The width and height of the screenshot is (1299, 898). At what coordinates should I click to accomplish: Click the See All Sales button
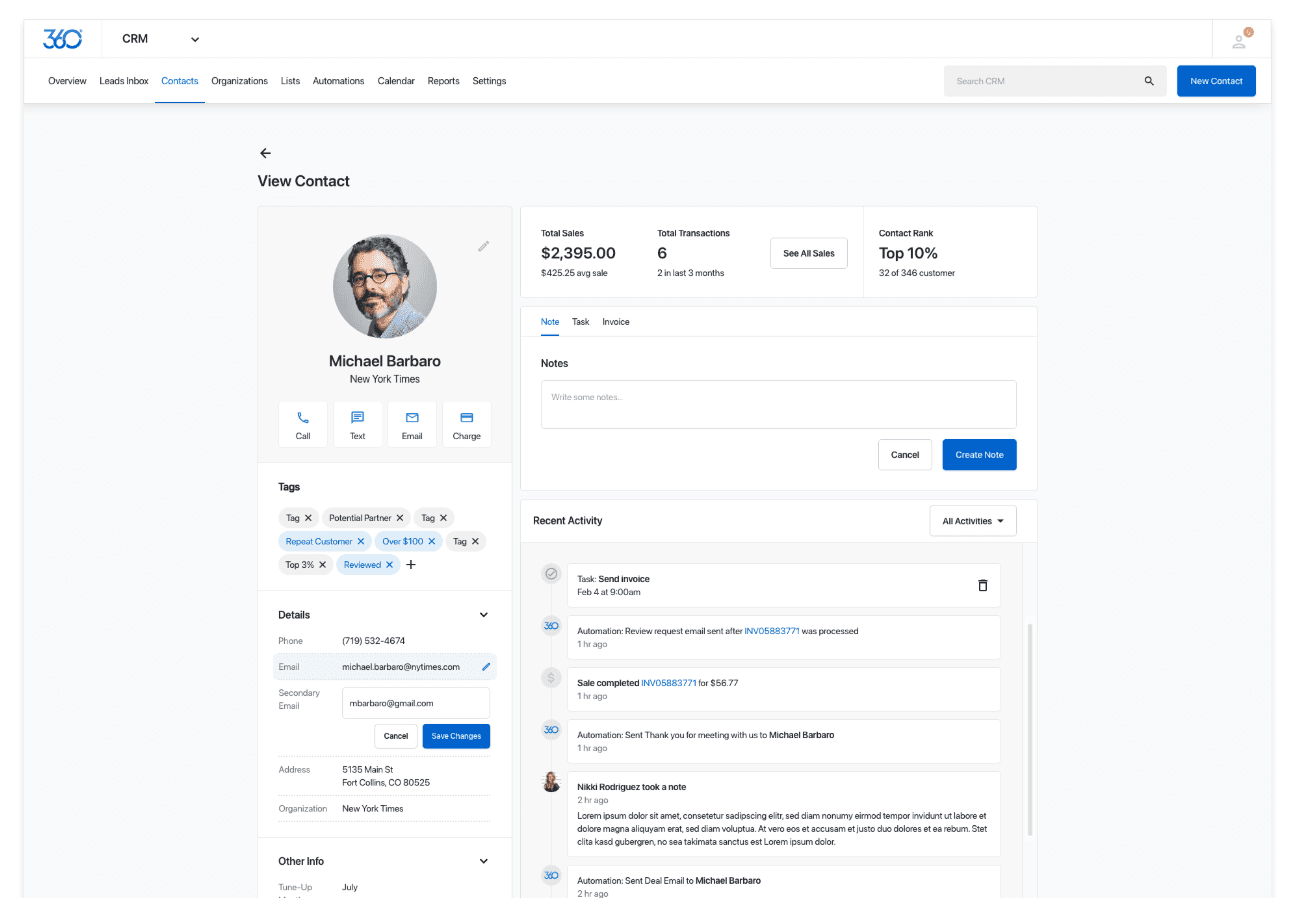click(x=809, y=253)
